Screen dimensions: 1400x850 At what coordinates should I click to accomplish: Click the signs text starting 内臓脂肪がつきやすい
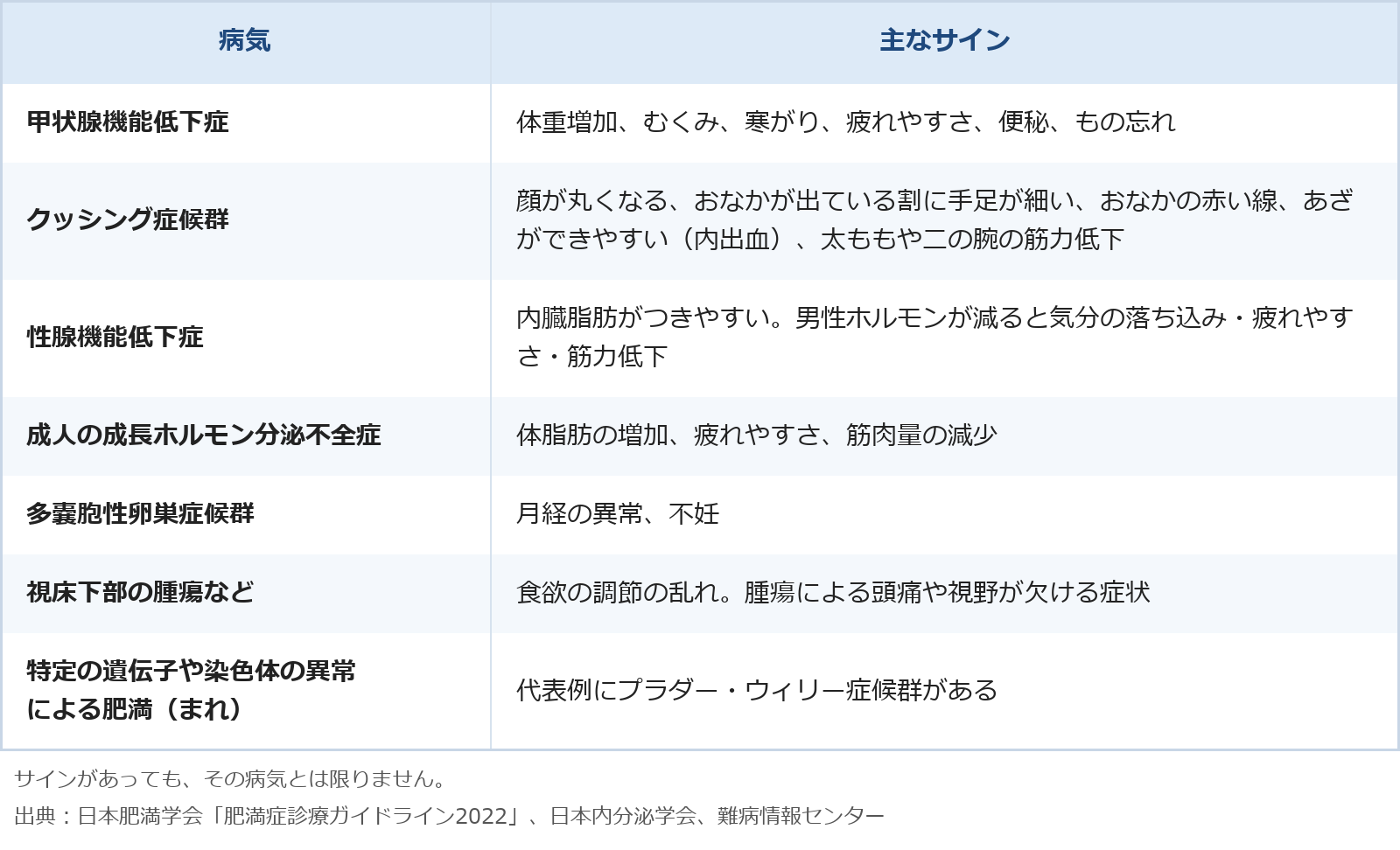click(x=934, y=338)
